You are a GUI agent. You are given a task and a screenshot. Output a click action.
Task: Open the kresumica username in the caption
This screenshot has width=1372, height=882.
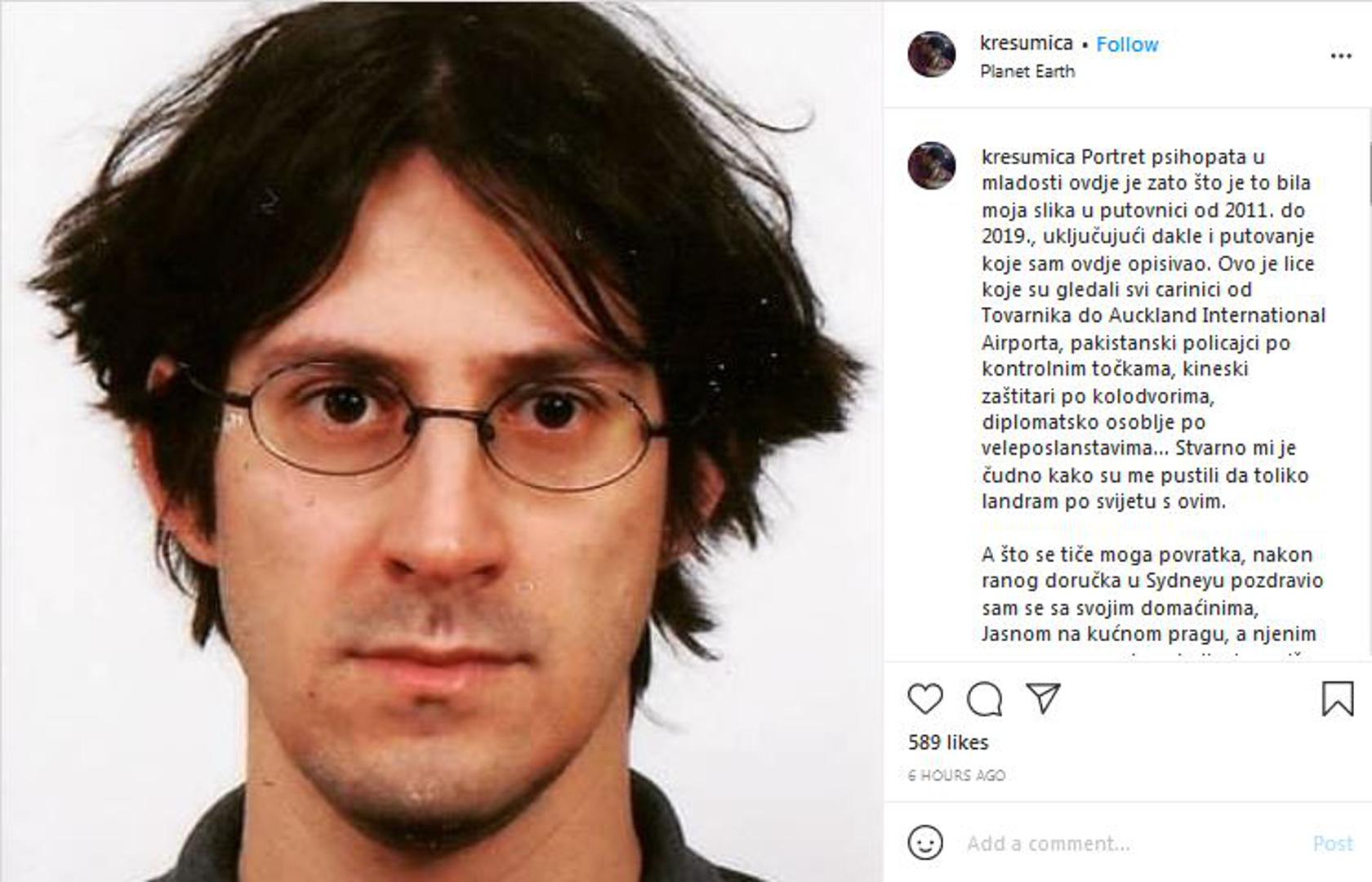(1029, 156)
